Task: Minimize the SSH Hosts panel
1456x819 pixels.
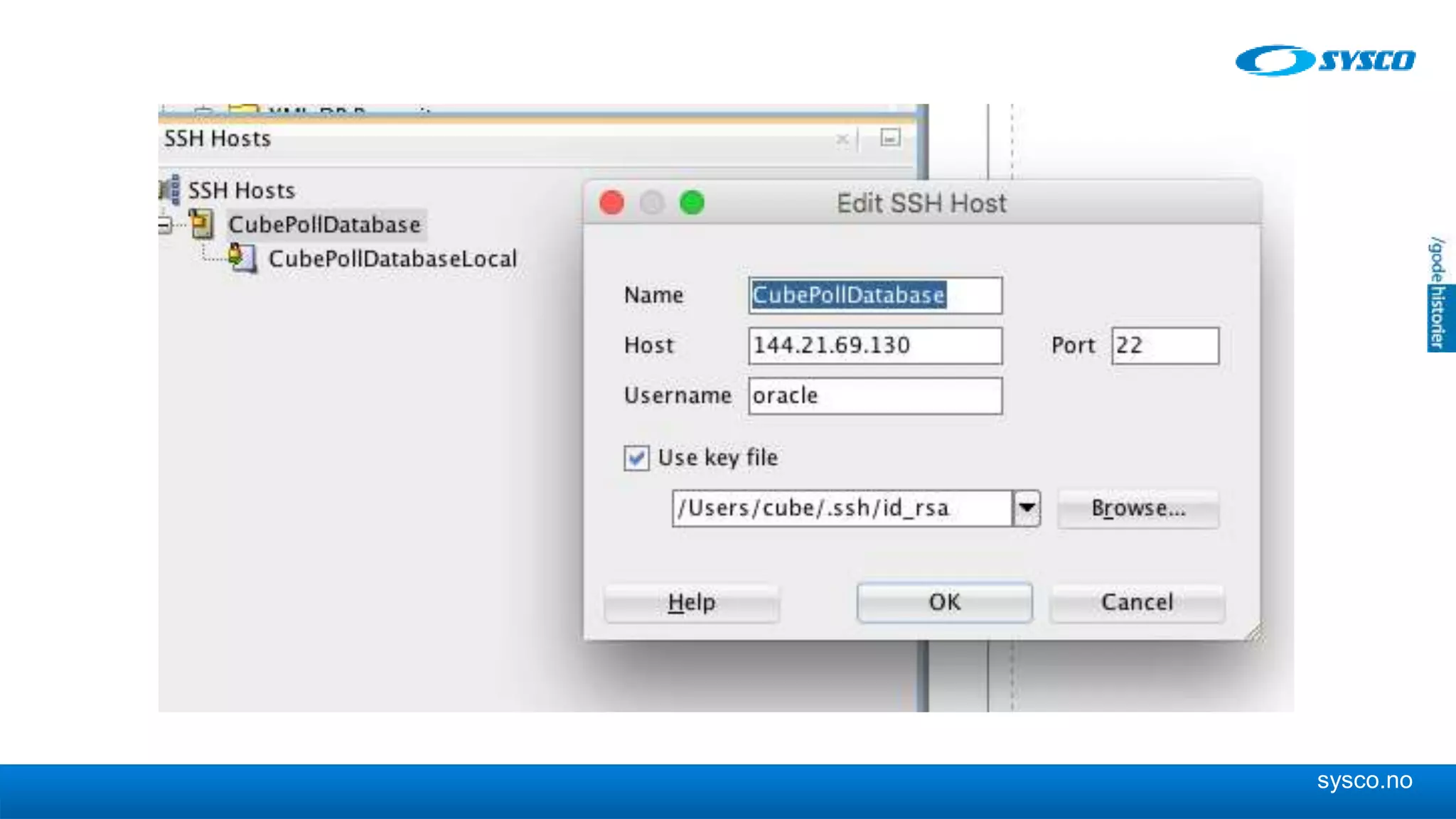Action: coord(890,138)
